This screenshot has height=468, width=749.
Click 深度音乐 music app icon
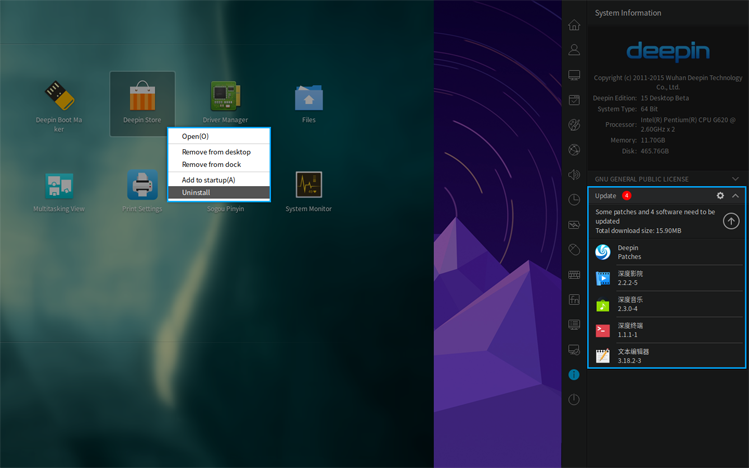tap(603, 304)
